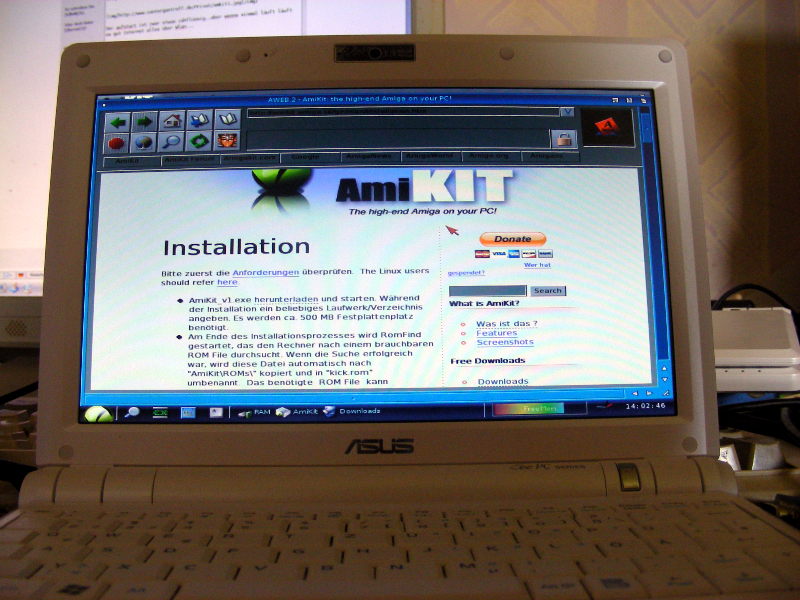Viewport: 800px width, 600px height.
Task: Click the taskbar magnifier icon
Action: (x=132, y=412)
